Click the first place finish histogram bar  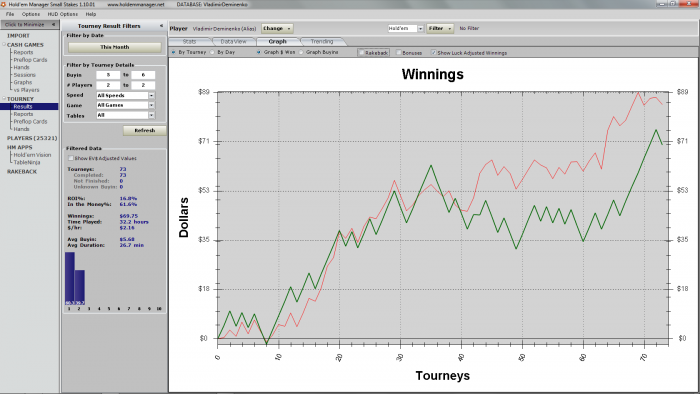[x=70, y=279]
